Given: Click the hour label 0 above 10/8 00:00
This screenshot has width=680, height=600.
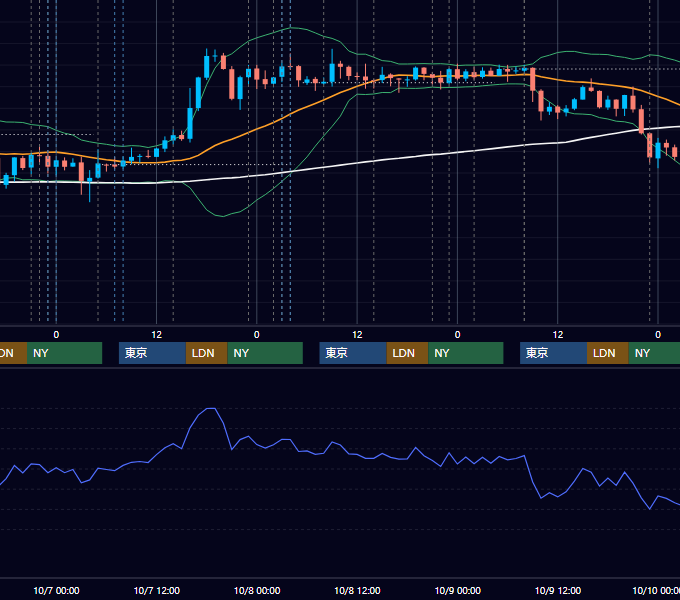Looking at the screenshot, I should [x=257, y=335].
